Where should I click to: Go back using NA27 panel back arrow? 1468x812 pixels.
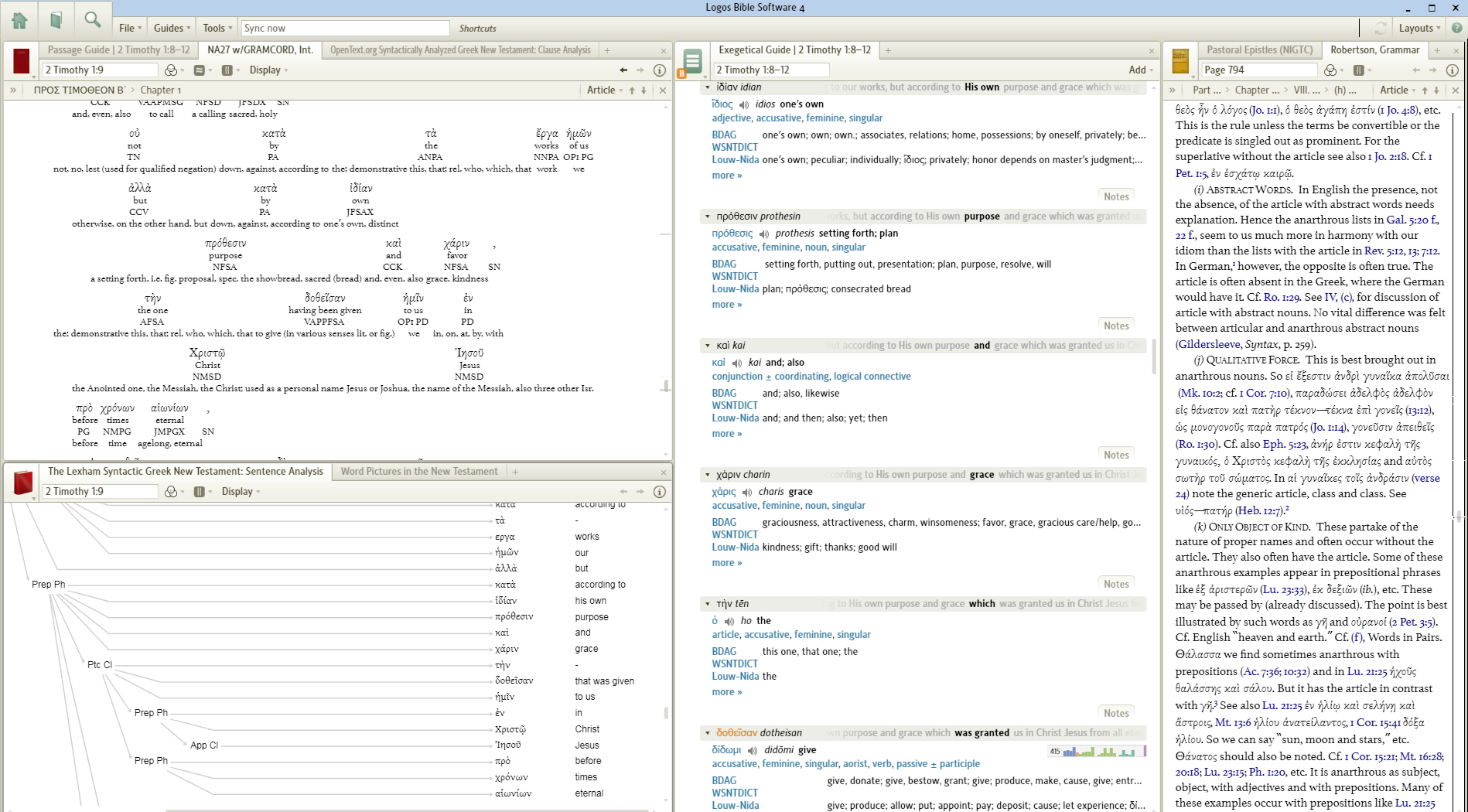[623, 70]
